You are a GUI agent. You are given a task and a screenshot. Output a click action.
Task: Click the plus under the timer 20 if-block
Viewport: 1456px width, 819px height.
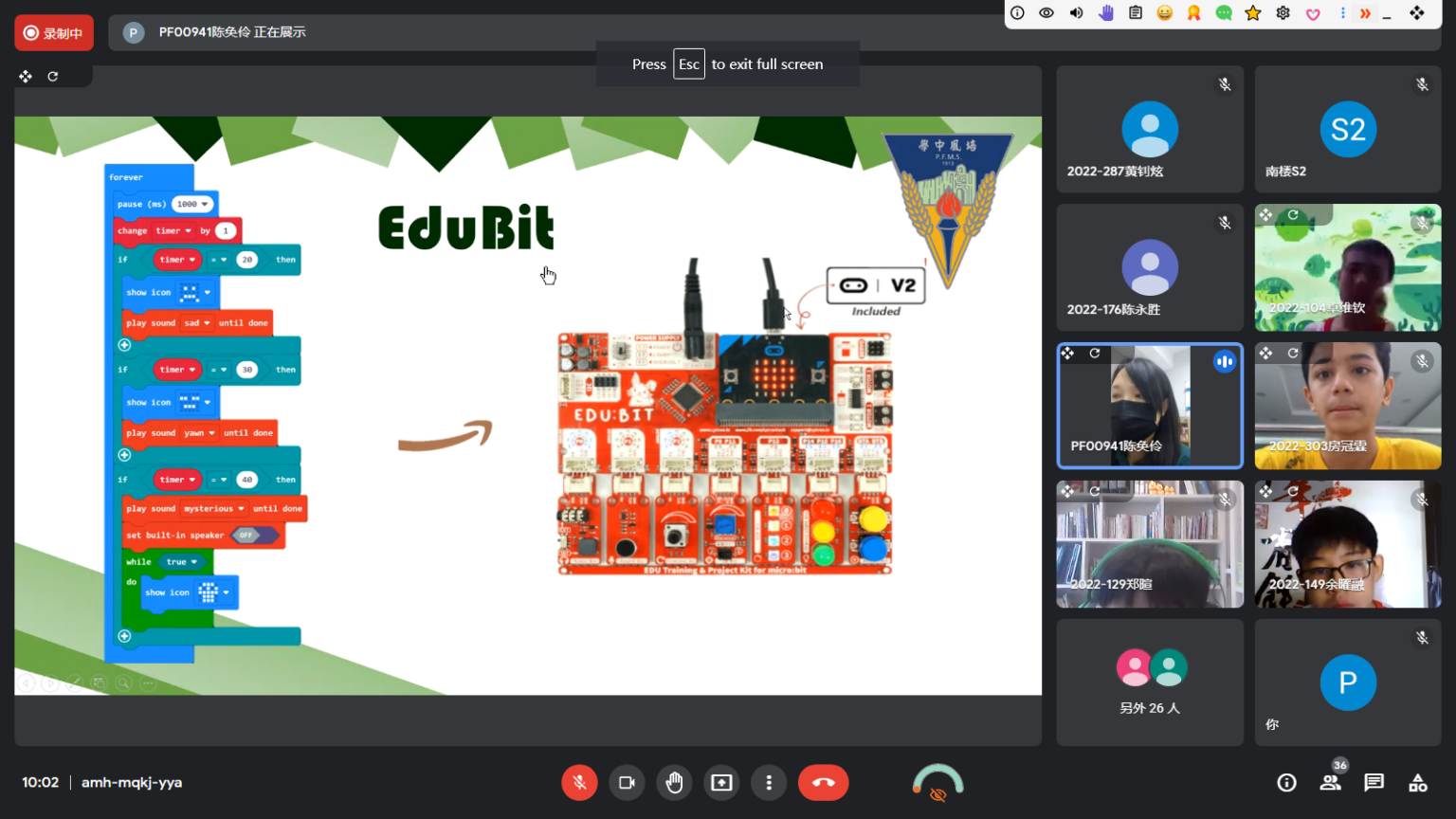[124, 345]
